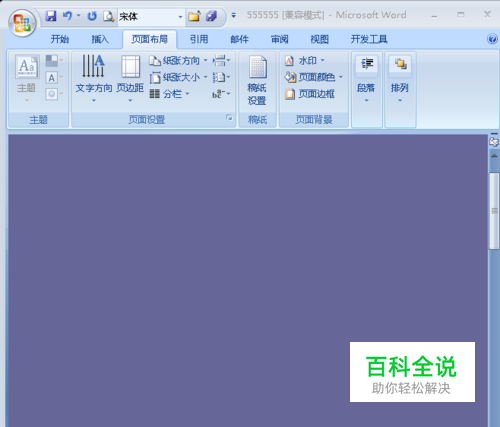
Task: Open folder icon in quick access toolbar
Action: pyautogui.click(x=194, y=16)
